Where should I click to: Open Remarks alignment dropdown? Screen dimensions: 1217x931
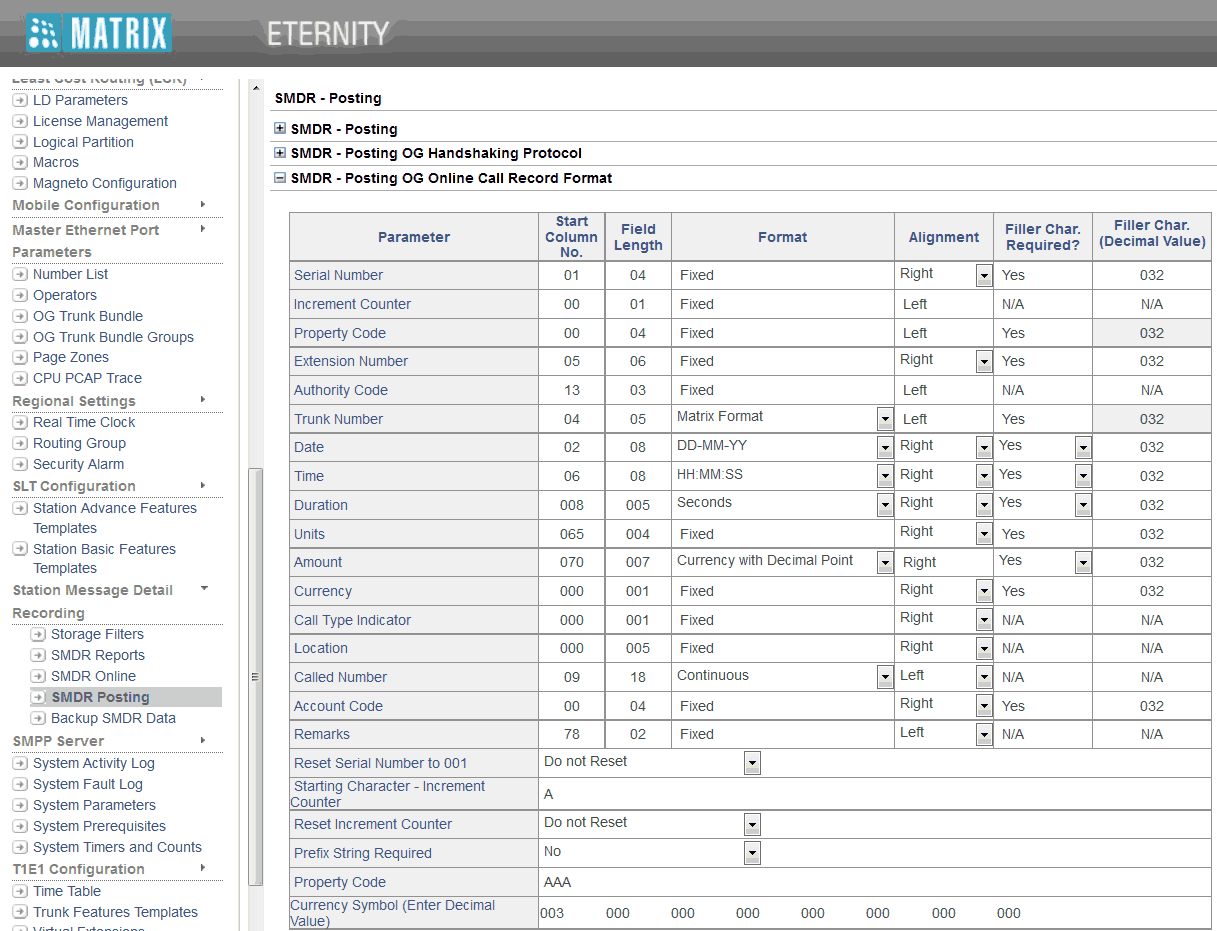984,735
